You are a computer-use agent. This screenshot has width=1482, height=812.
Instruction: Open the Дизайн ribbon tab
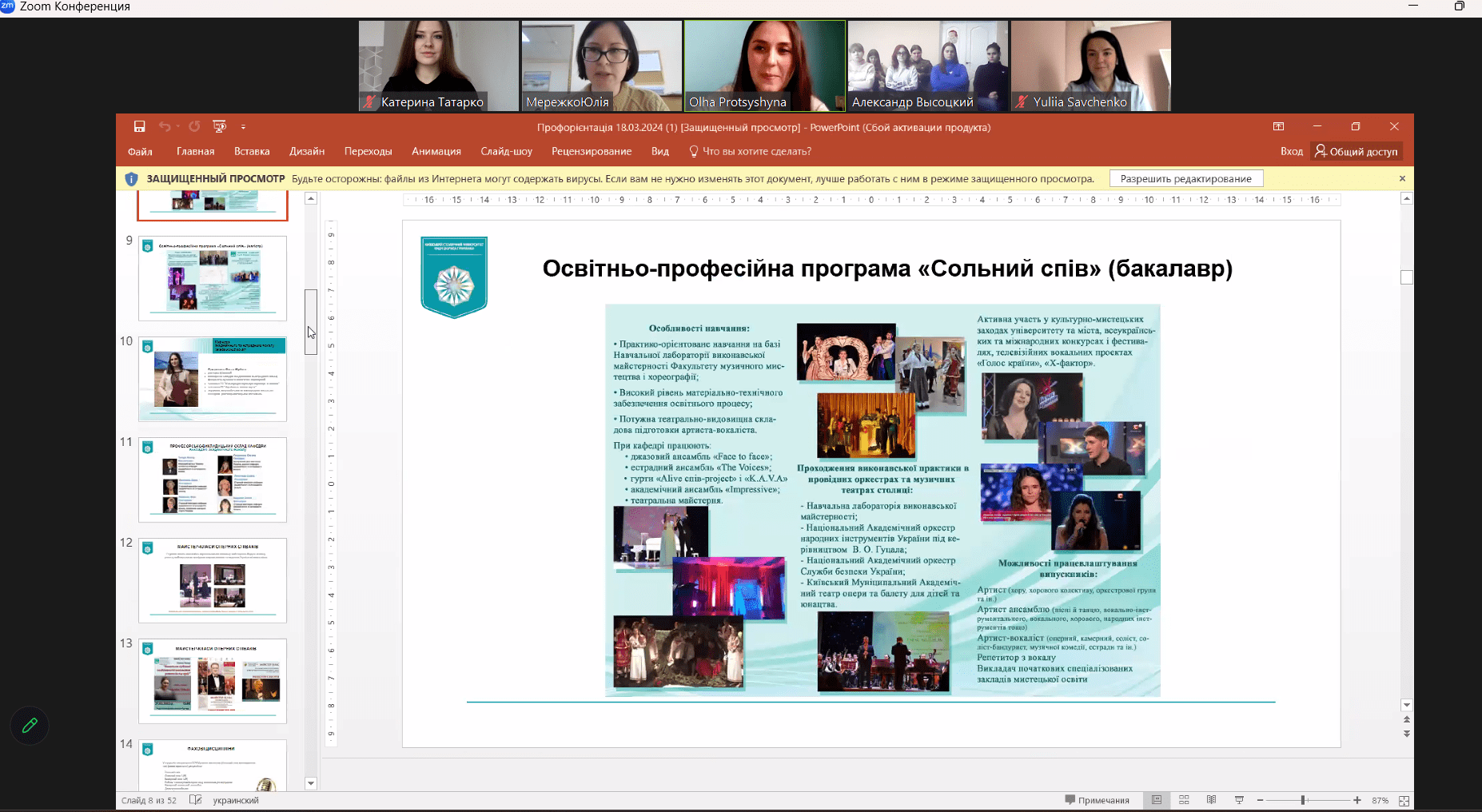(307, 151)
